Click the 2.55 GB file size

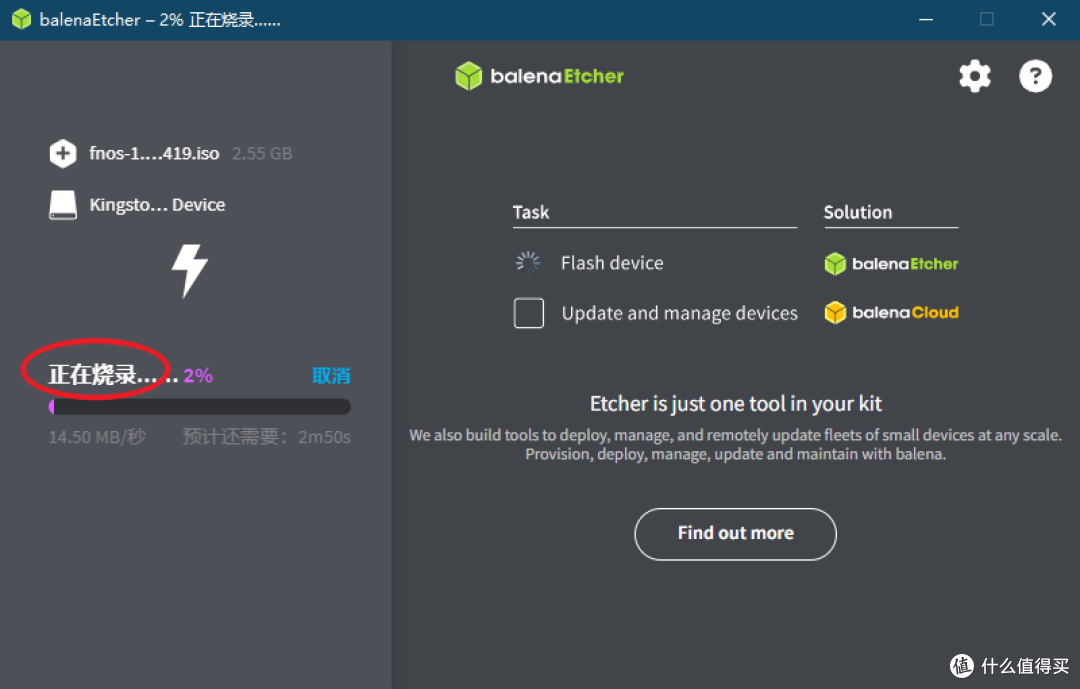262,153
